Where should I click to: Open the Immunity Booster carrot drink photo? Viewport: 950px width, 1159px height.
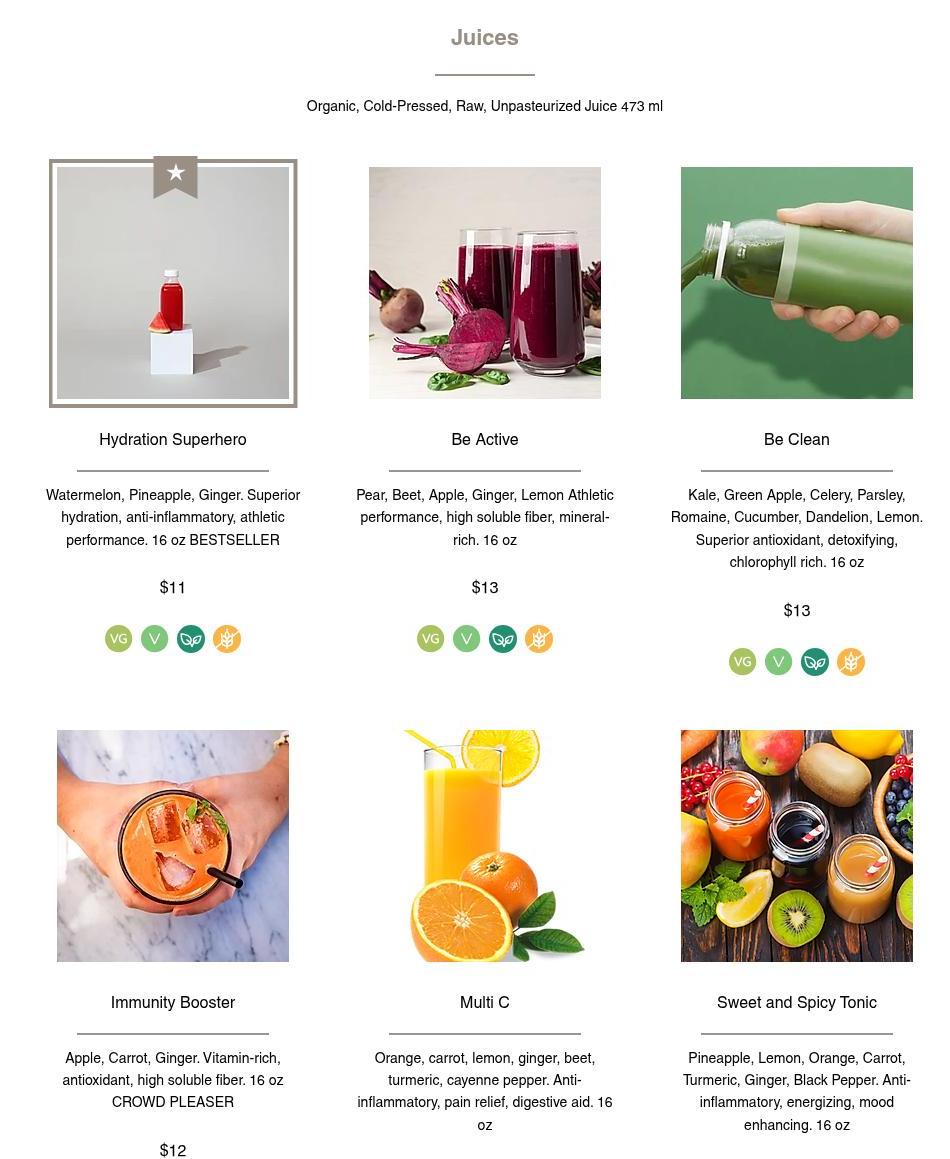[173, 846]
